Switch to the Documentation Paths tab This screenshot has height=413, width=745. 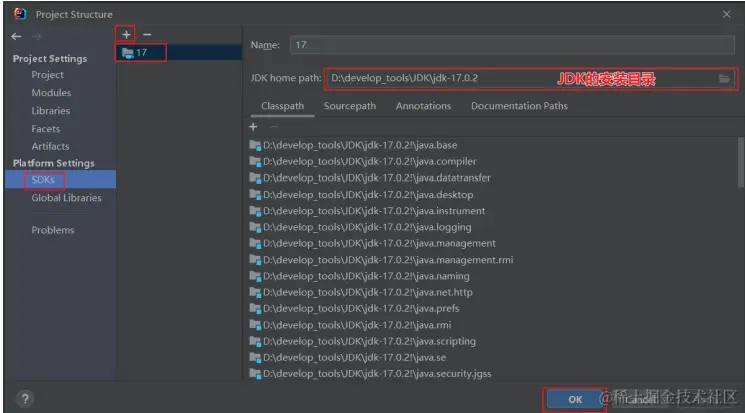pyautogui.click(x=519, y=106)
